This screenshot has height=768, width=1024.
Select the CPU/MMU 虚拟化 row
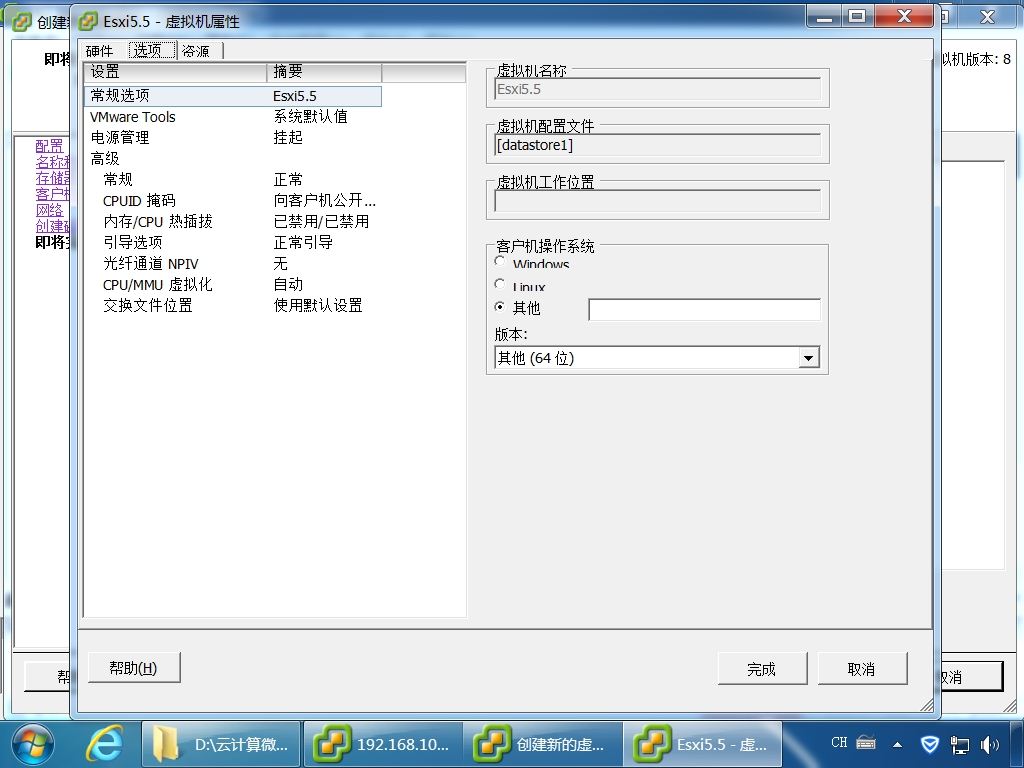[x=233, y=284]
